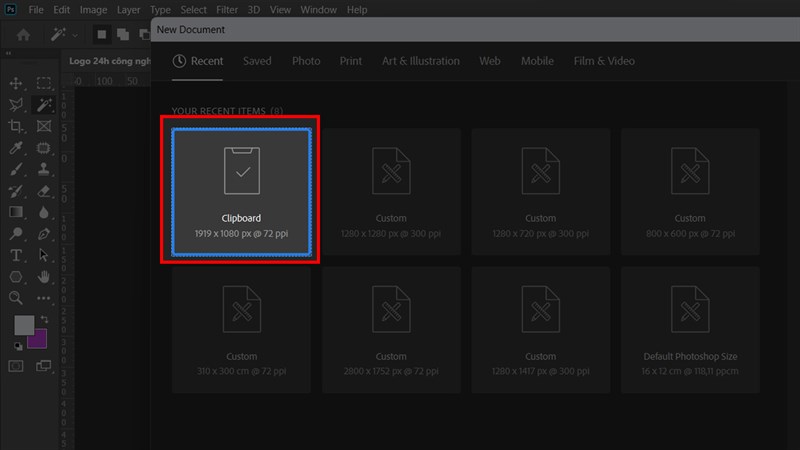Select the Frame tool

click(x=43, y=126)
